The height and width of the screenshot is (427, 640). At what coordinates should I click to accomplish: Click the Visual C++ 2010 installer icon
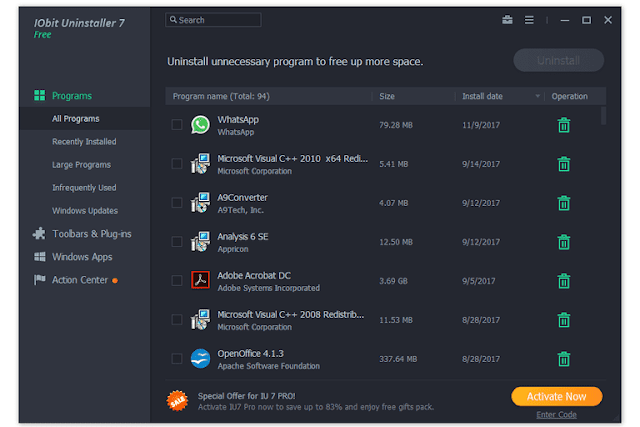pos(200,164)
